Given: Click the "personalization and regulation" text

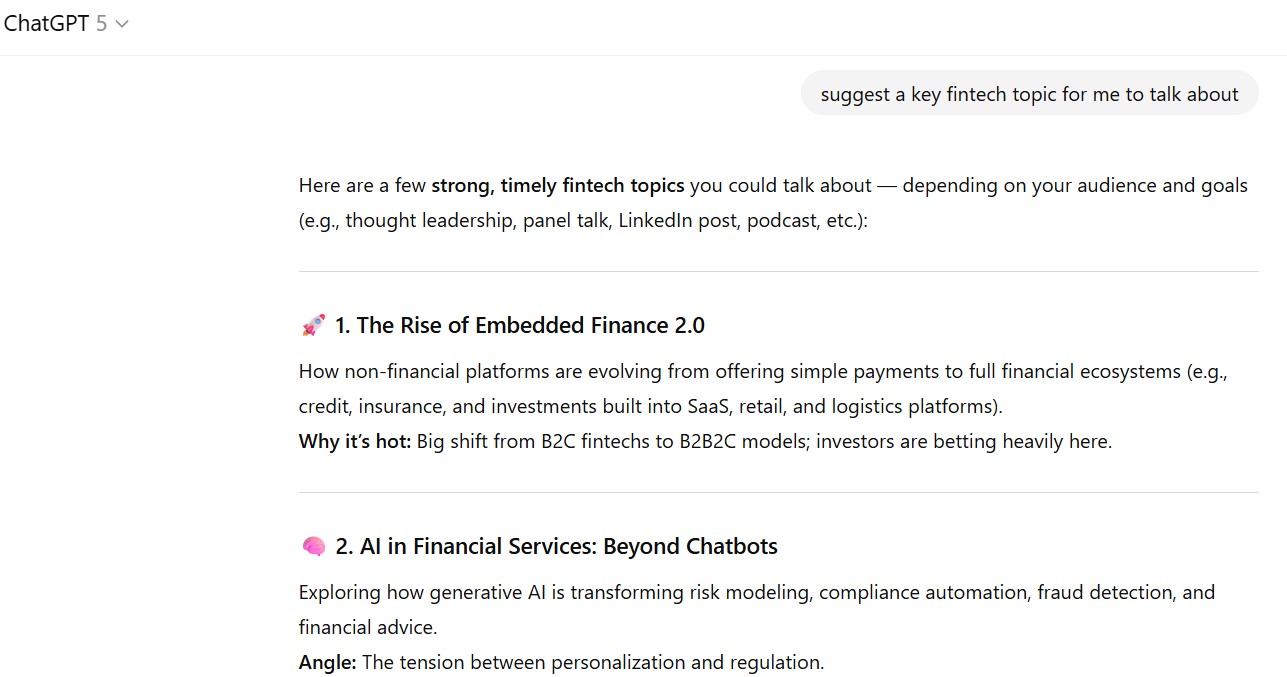Looking at the screenshot, I should [x=688, y=662].
